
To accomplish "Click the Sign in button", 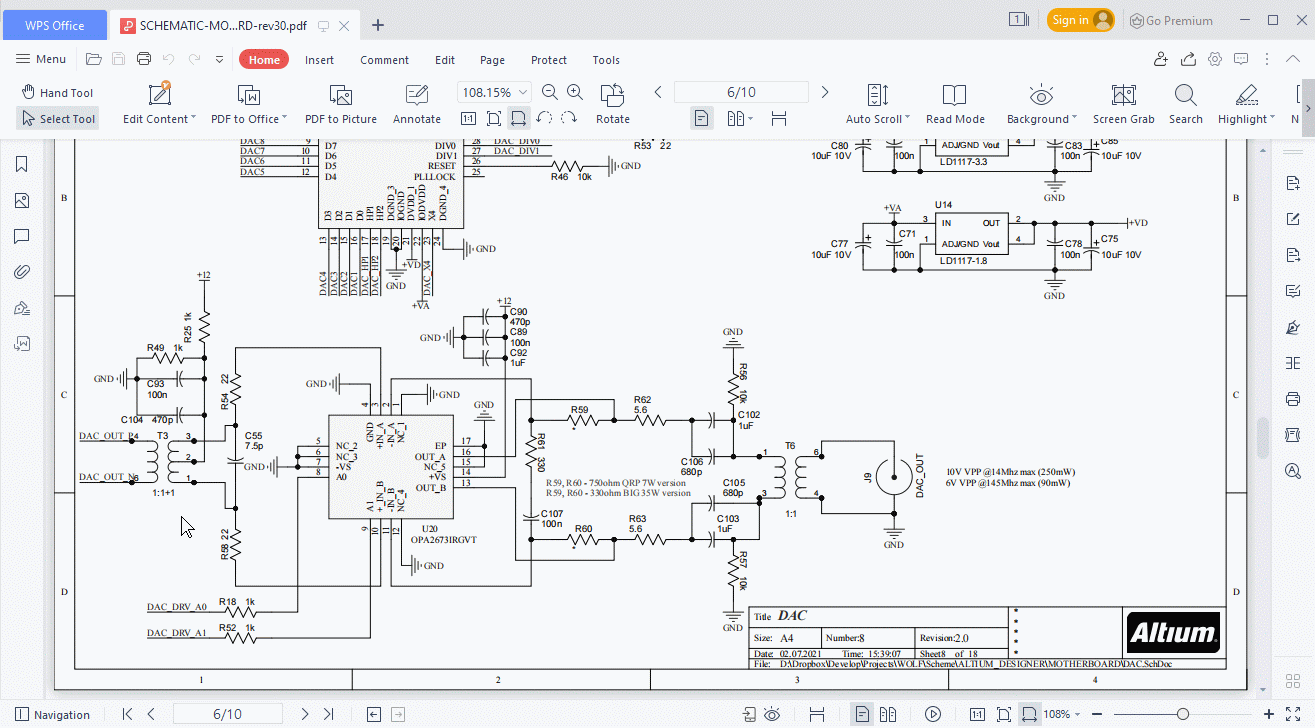I will click(1080, 20).
